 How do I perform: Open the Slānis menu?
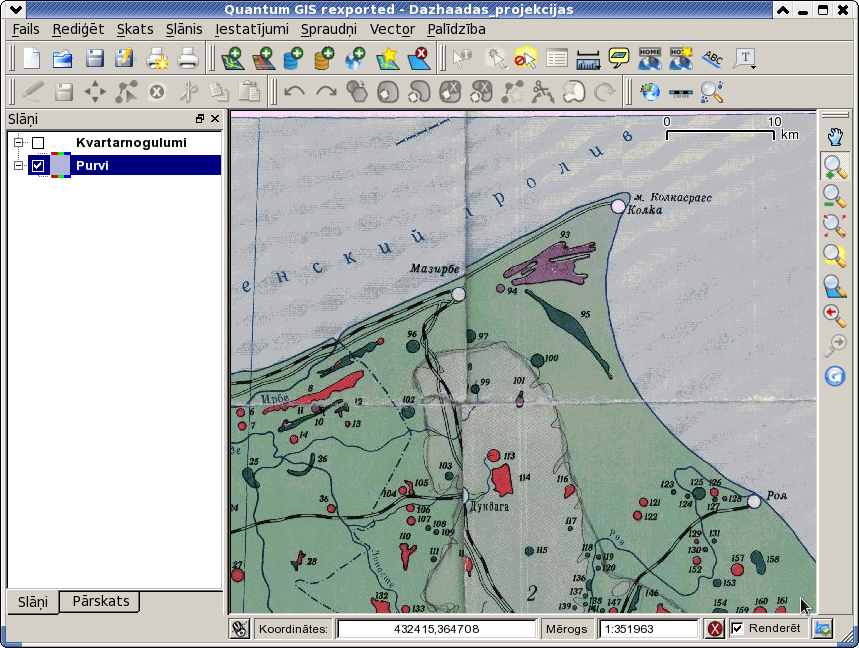(x=184, y=29)
